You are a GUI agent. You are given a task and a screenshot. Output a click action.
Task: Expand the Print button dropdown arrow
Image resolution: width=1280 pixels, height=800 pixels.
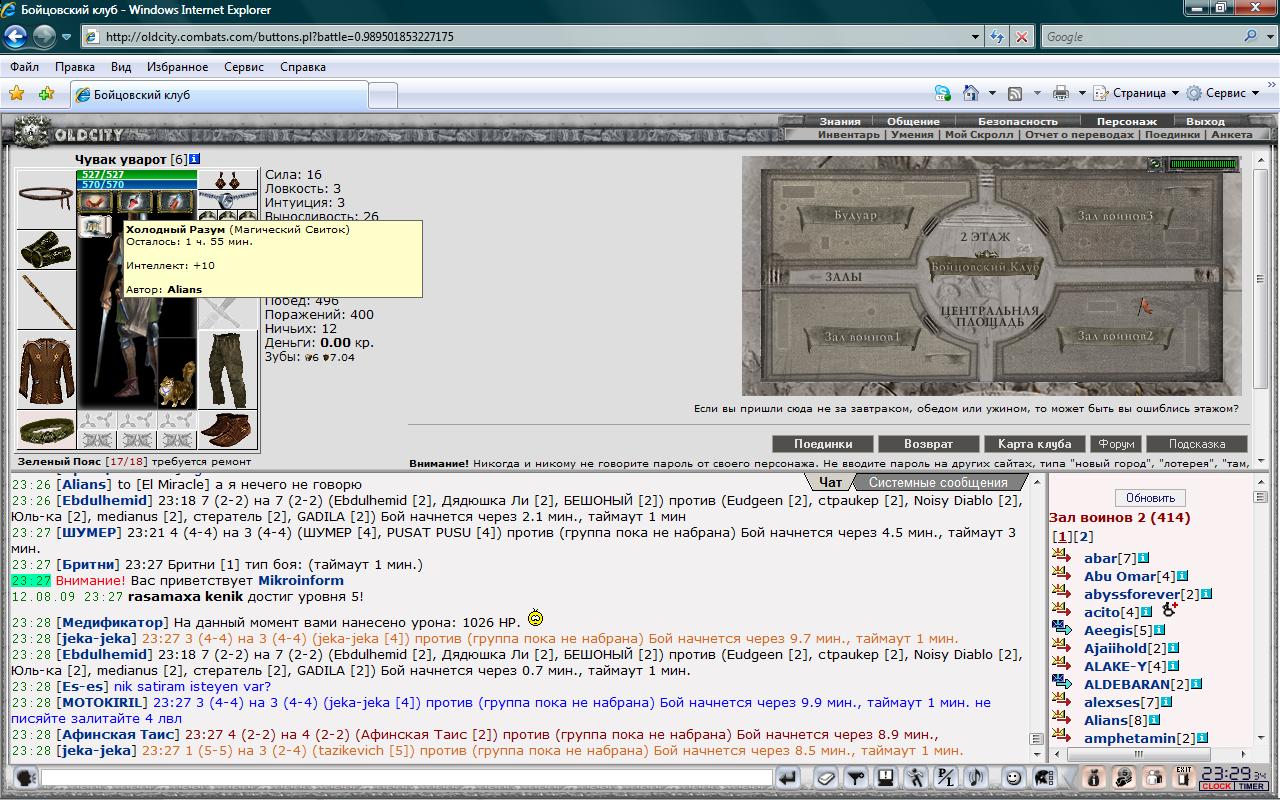coord(1082,93)
